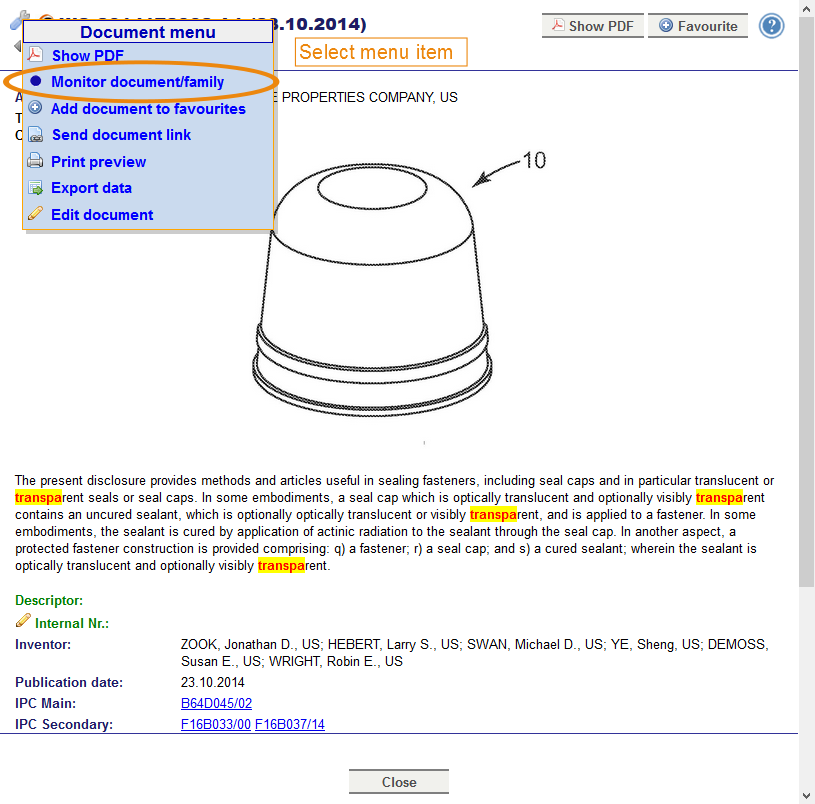Image resolution: width=815 pixels, height=804 pixels.
Task: Edit Internal Nr. with the pencil icon
Action: (23, 621)
